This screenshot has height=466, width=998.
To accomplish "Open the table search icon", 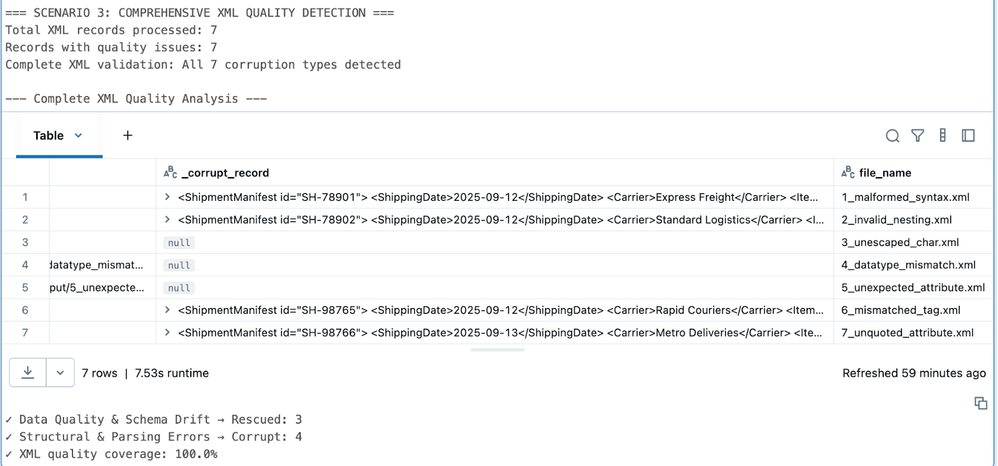I will coord(892,136).
